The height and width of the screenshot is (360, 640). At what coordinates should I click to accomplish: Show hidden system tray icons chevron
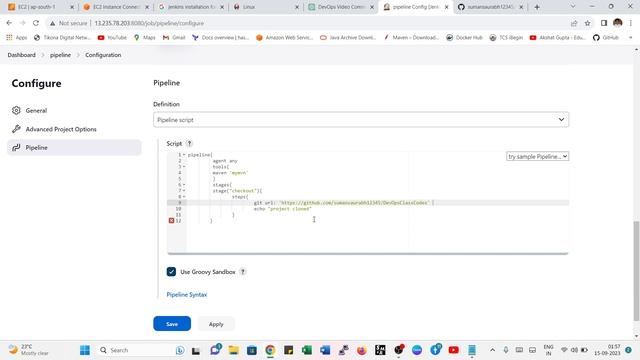point(493,350)
